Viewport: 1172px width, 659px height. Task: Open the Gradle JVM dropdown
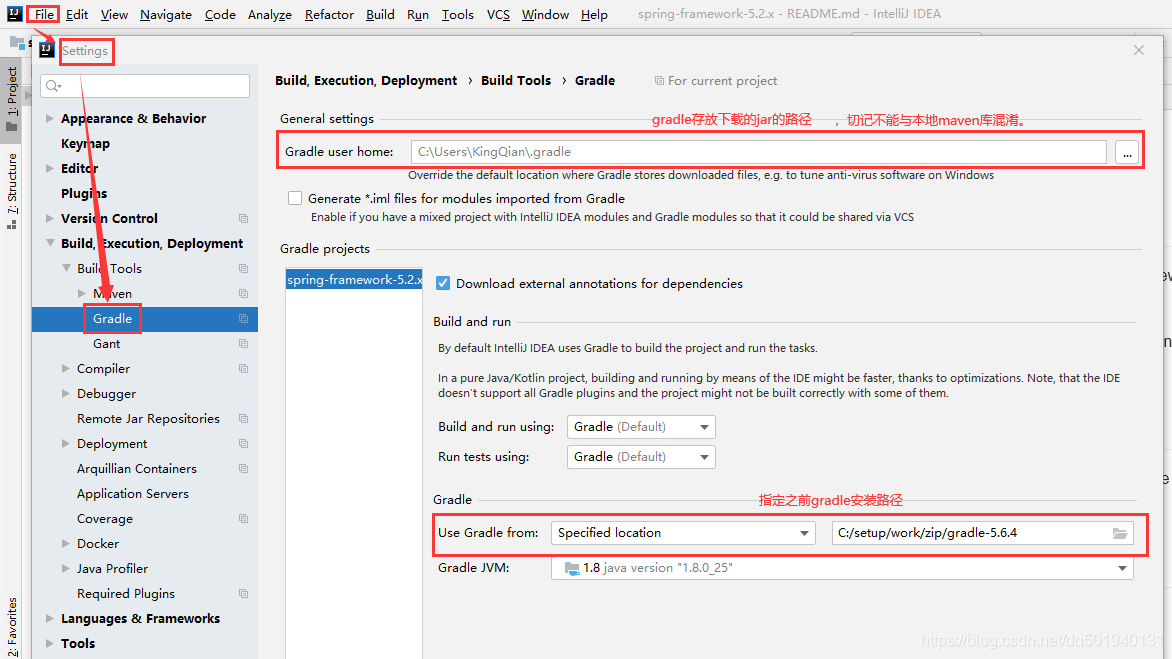pos(842,568)
